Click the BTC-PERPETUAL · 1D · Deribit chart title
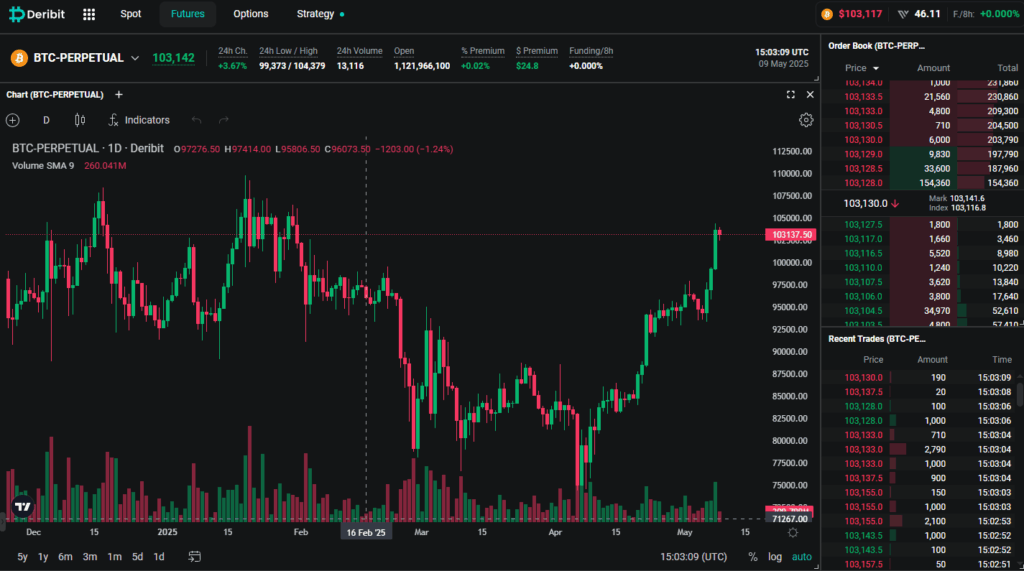1024x571 pixels. [88, 149]
